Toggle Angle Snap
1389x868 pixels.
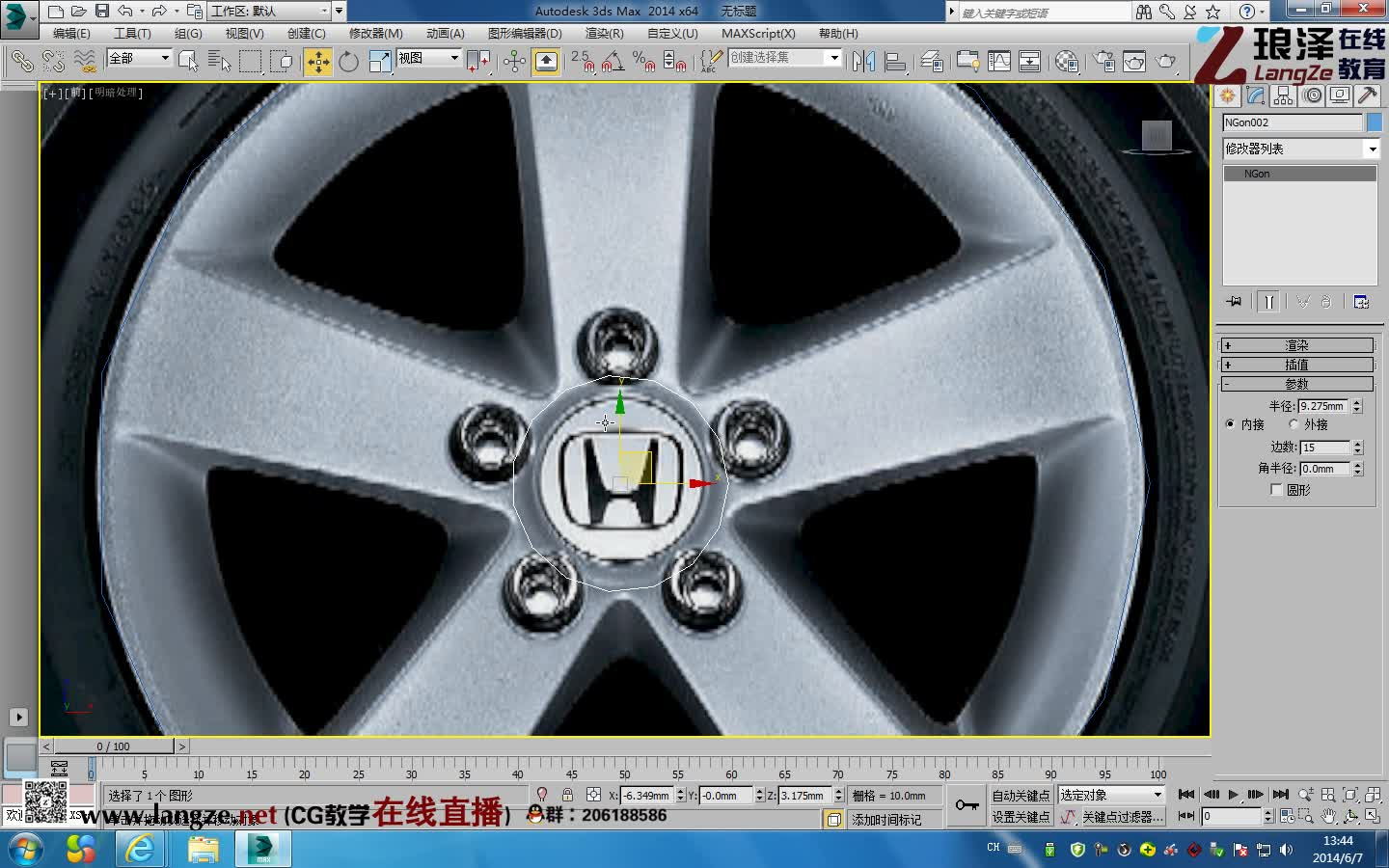pos(613,61)
